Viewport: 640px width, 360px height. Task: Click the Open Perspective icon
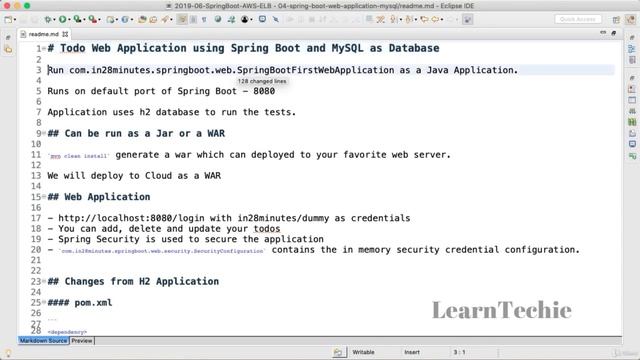pyautogui.click(x=616, y=19)
